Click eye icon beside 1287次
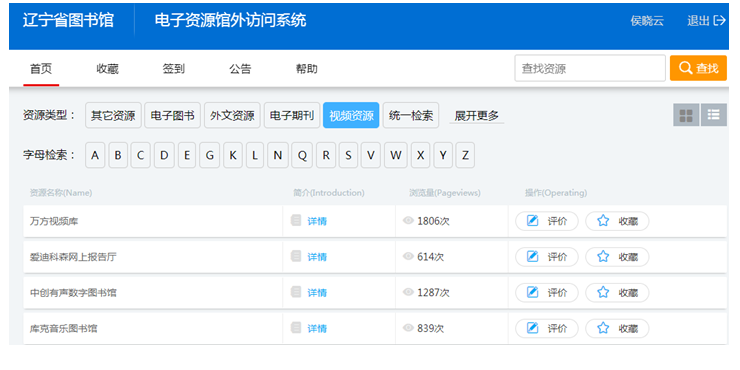The height and width of the screenshot is (370, 740). point(408,292)
